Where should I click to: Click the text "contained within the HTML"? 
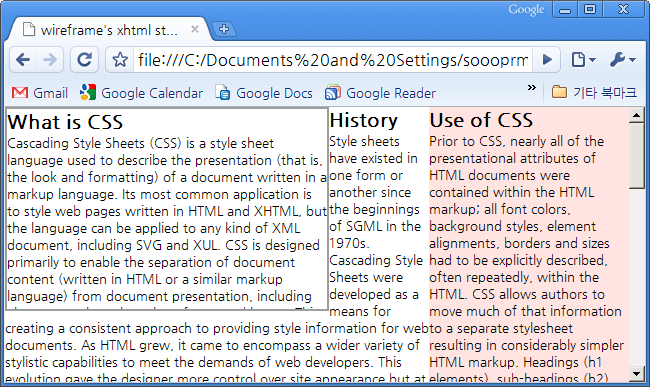tap(512, 193)
